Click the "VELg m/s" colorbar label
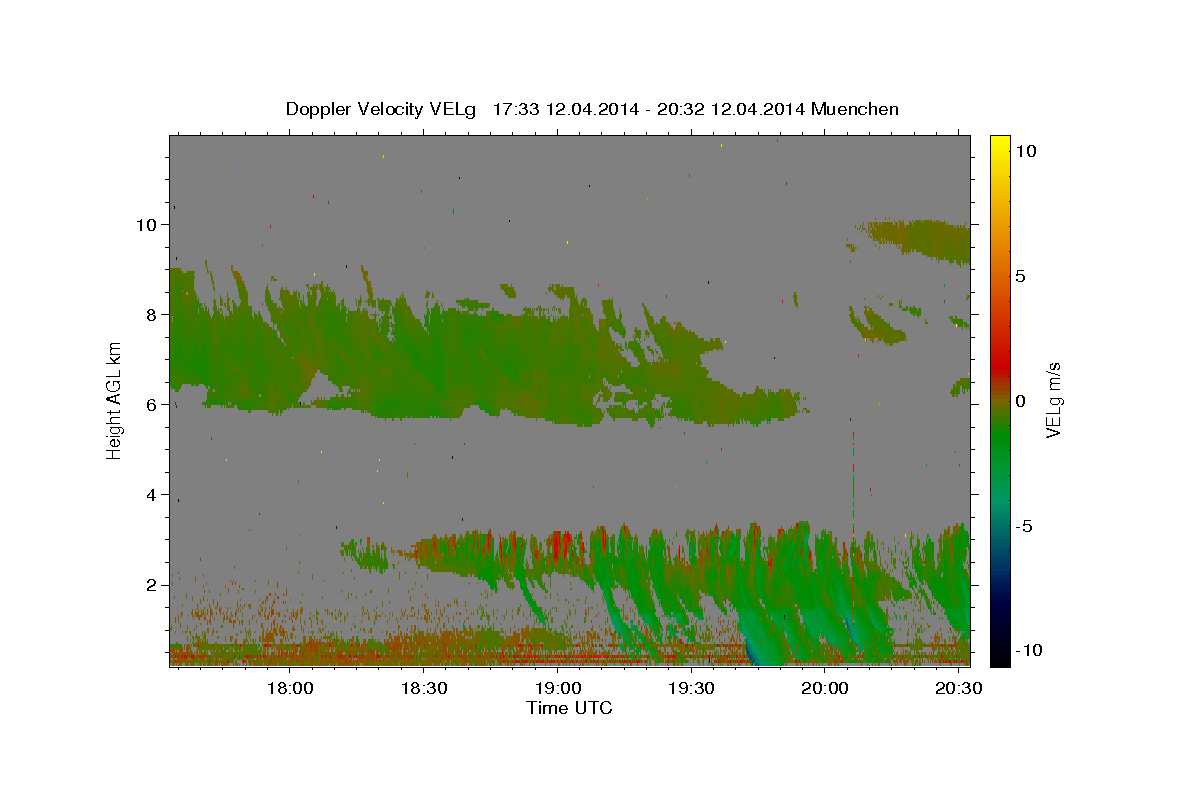 click(x=1054, y=400)
